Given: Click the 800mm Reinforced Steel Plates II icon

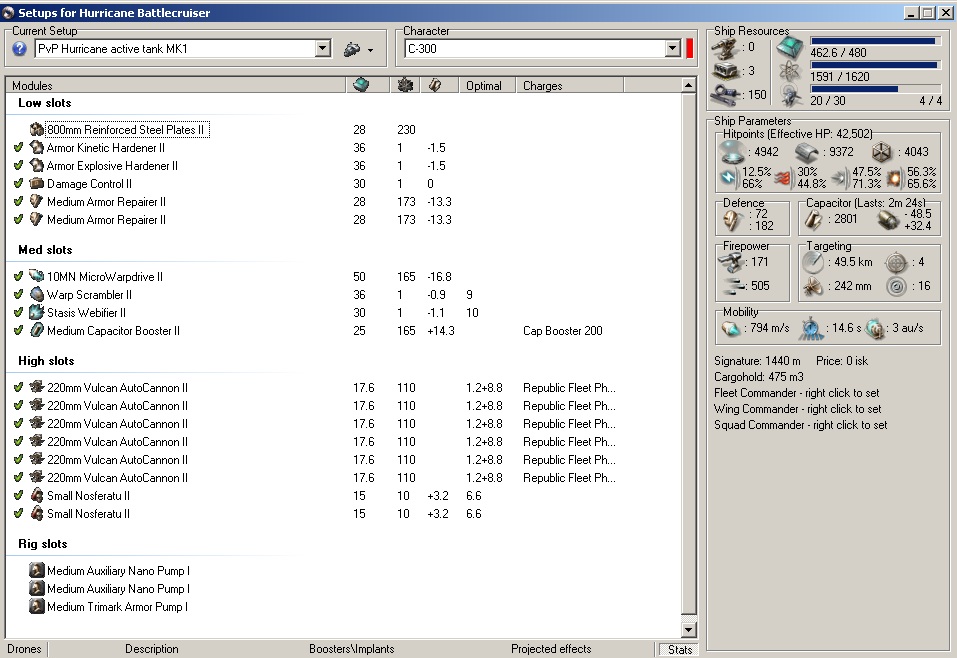Looking at the screenshot, I should (37, 129).
